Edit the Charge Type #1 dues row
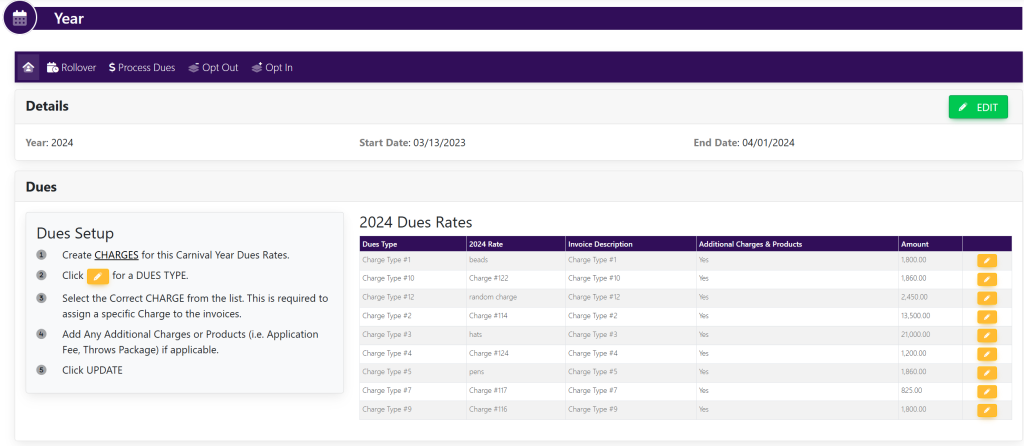Image resolution: width=1024 pixels, height=446 pixels. pos(986,260)
